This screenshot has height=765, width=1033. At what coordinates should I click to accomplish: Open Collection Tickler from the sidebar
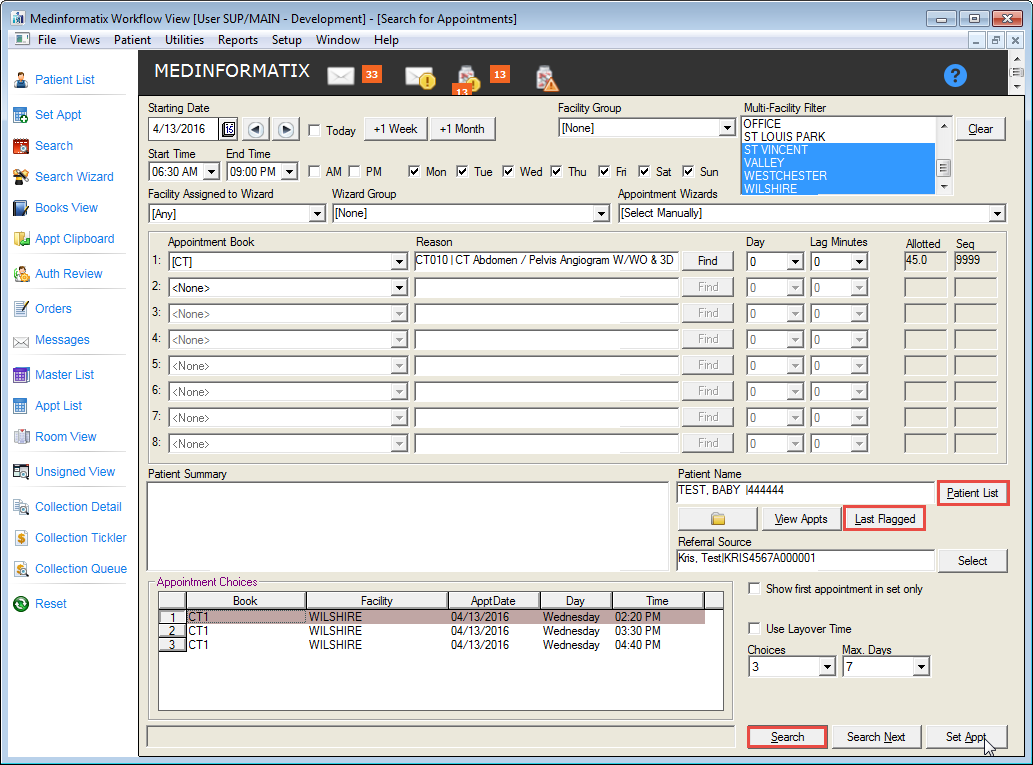(x=21, y=538)
